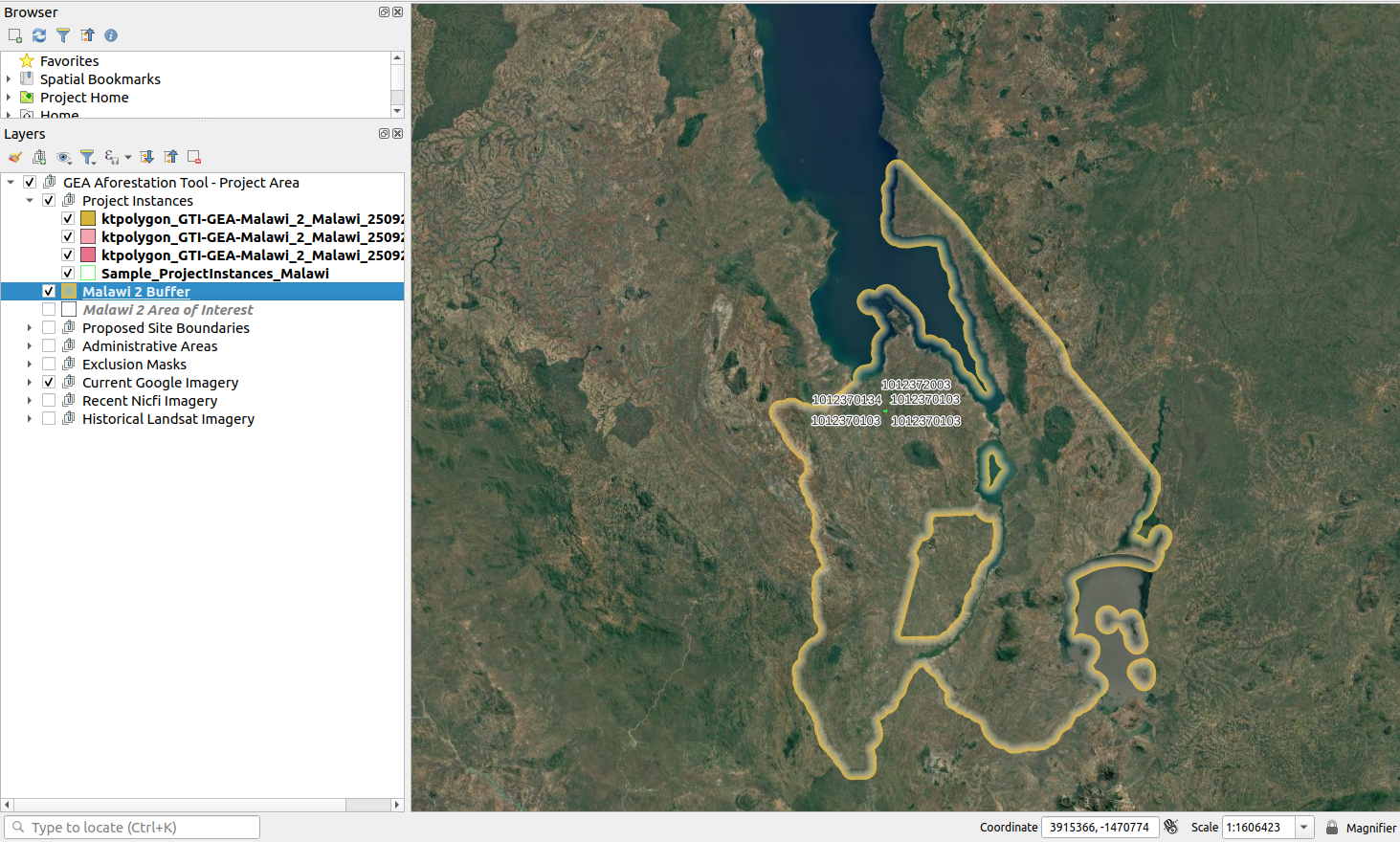
Task: Click Remove Layer/Group icon in Layers toolbar
Action: coord(194,157)
